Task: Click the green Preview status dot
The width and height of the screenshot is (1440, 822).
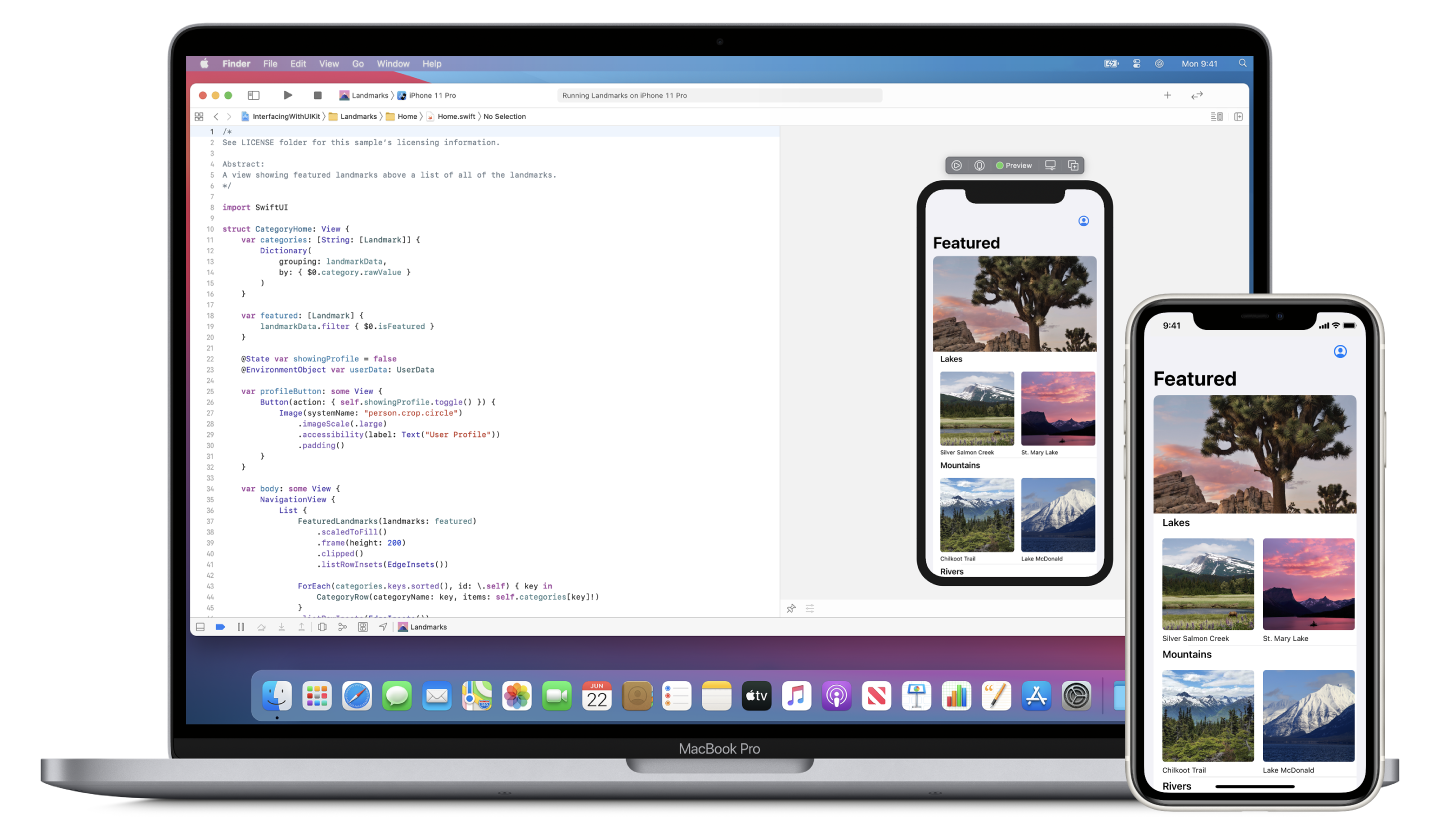Action: [x=1000, y=165]
